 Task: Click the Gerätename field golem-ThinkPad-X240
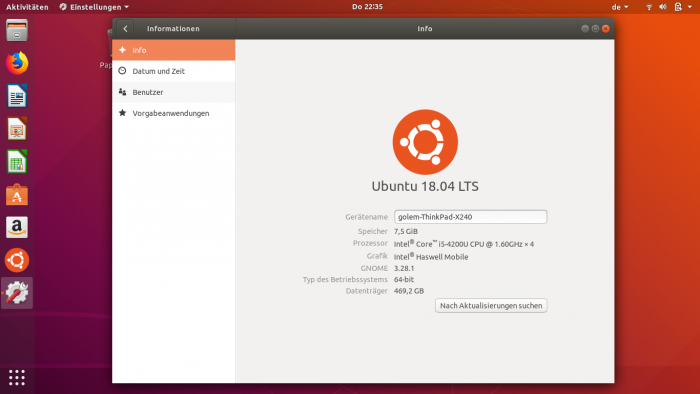tap(471, 217)
